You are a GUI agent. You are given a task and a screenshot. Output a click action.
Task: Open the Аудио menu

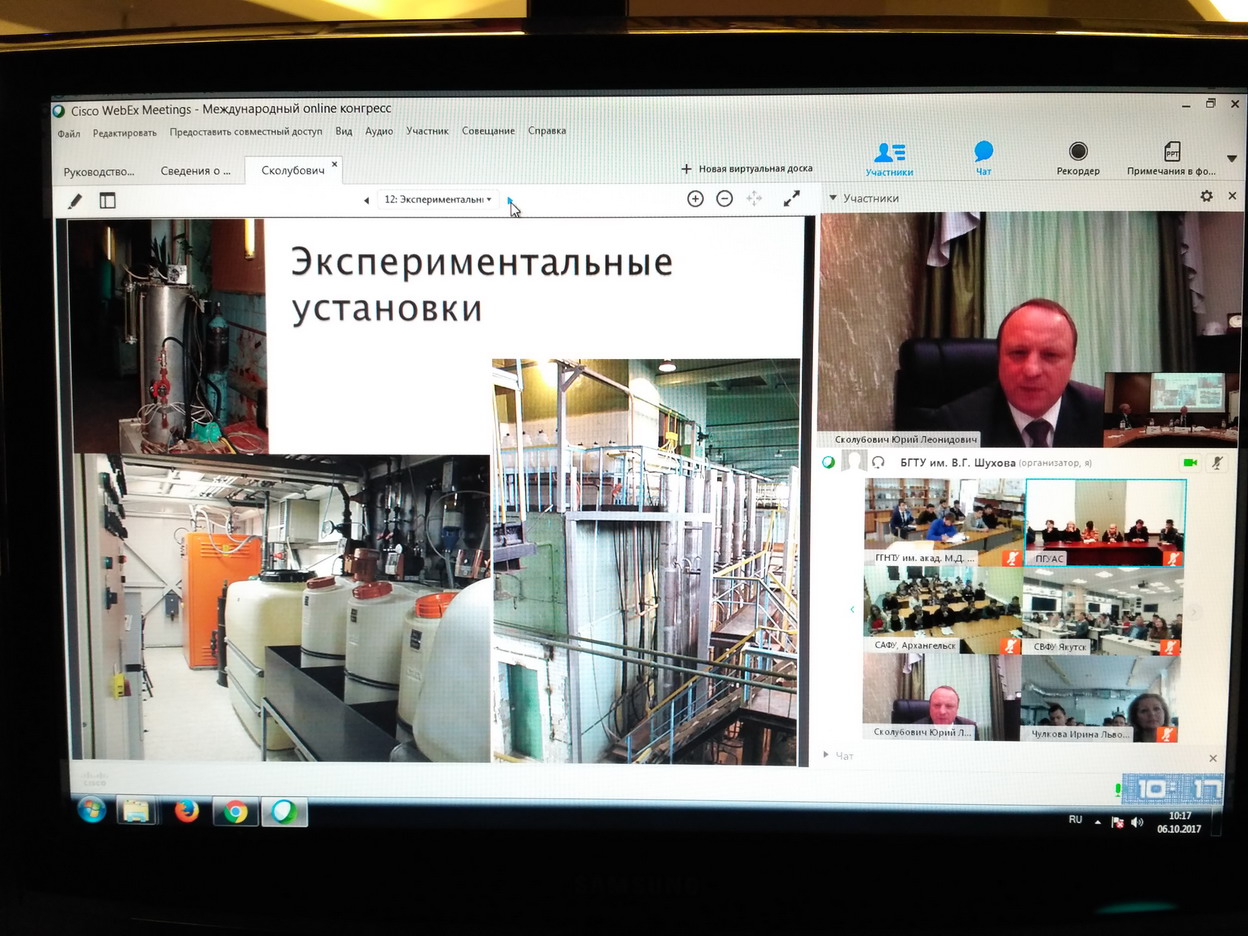click(379, 131)
